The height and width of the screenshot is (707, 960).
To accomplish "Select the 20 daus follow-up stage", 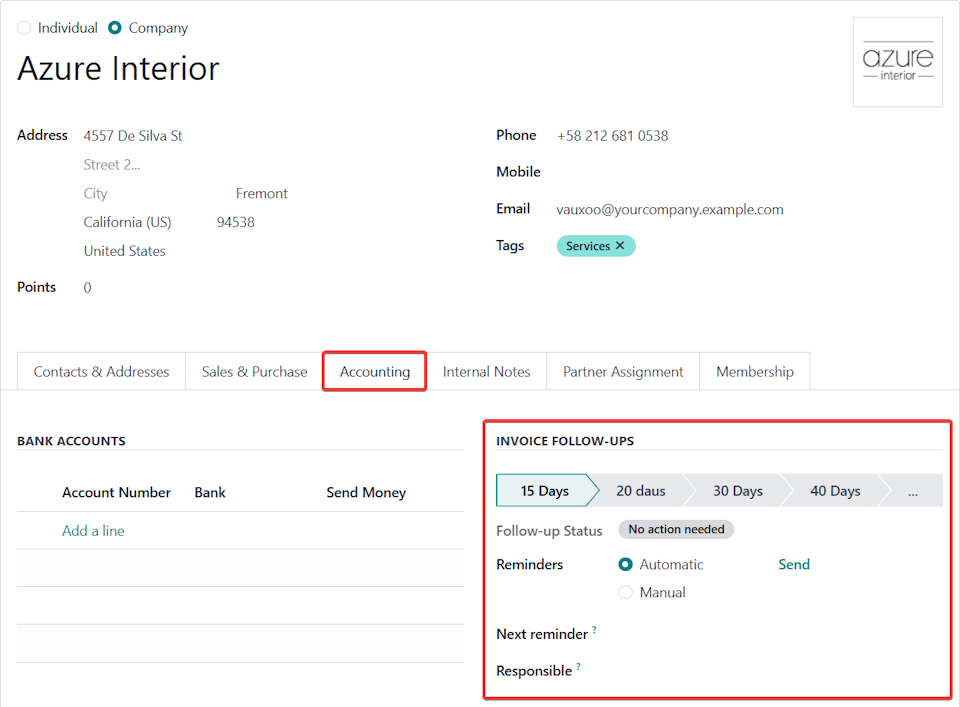I will [640, 491].
